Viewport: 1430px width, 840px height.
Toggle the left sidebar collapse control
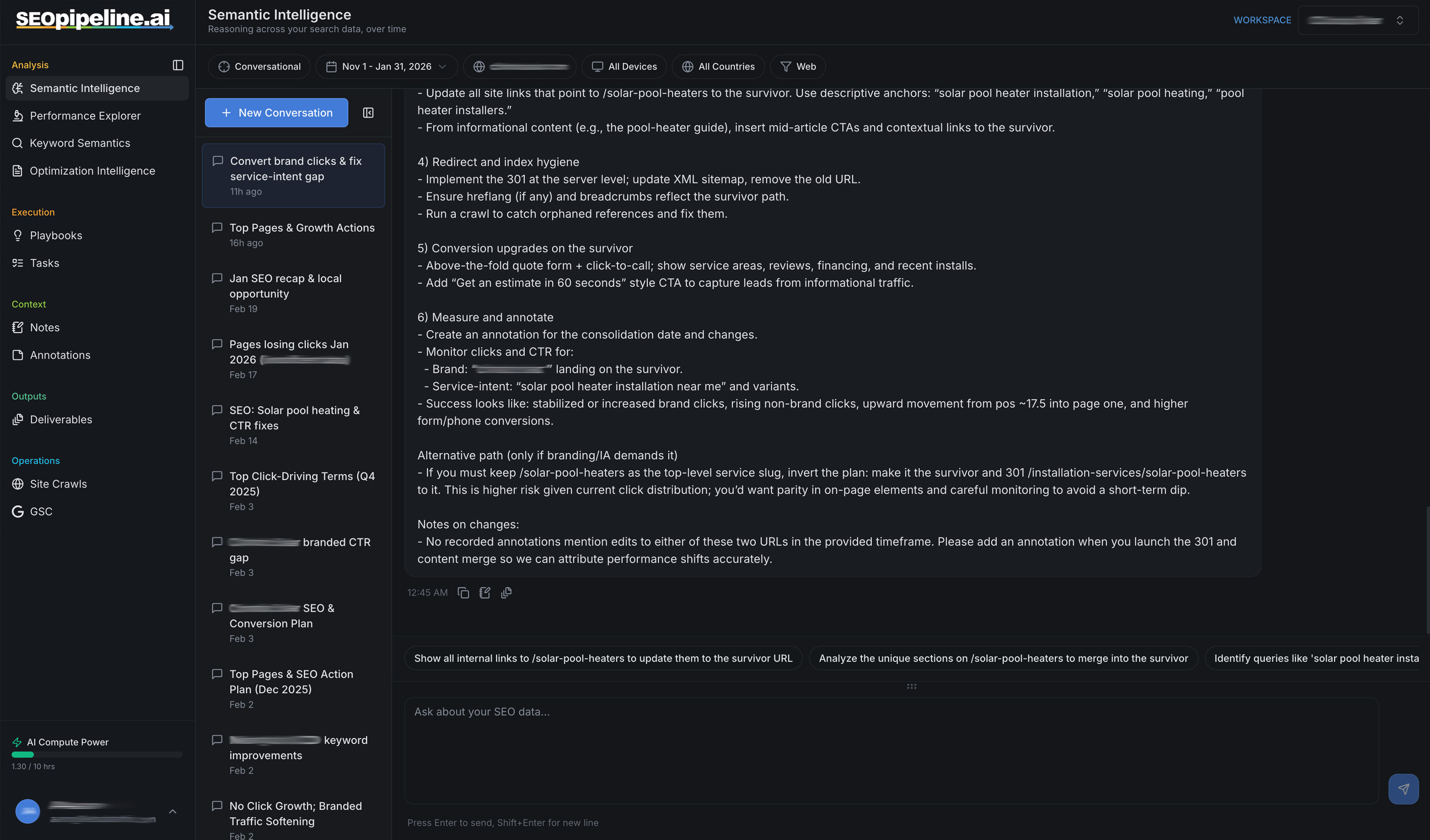[178, 65]
